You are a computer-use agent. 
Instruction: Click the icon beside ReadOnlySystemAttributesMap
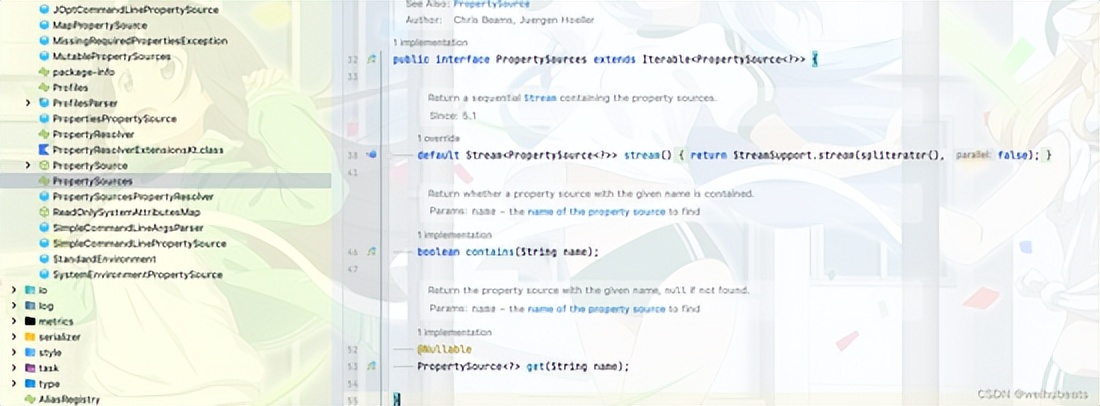coord(44,212)
